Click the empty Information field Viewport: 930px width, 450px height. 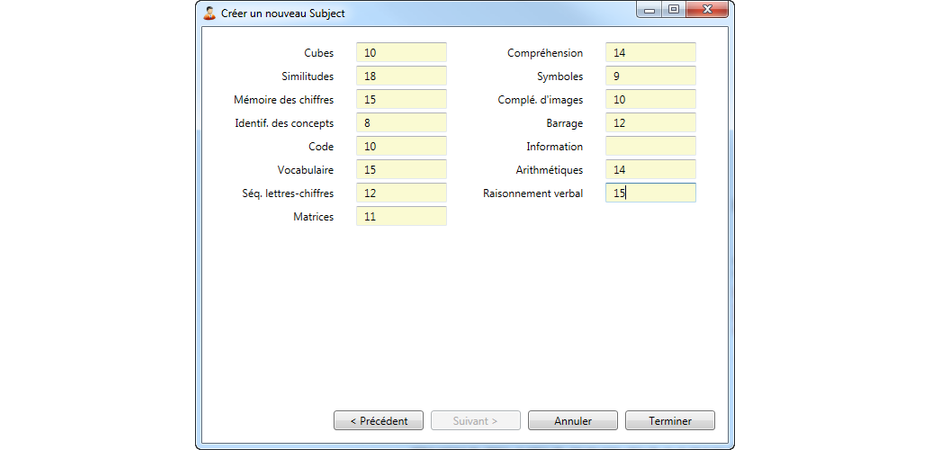point(650,147)
